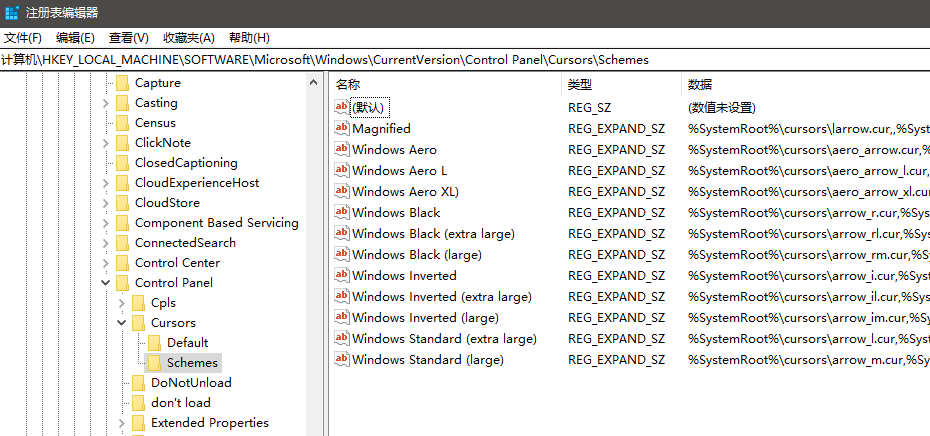
Task: Click the string icon beside Windows Aero XL)
Action: click(342, 191)
